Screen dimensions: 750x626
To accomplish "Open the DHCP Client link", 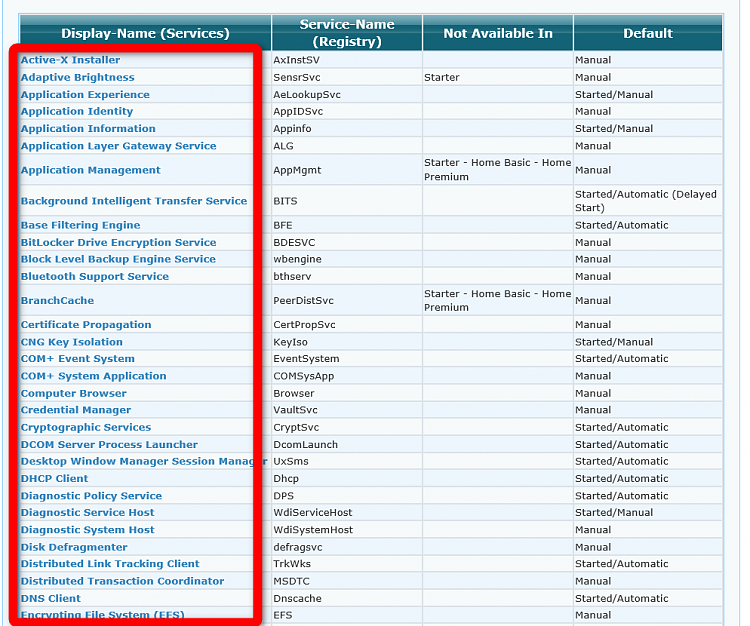I will click(x=55, y=478).
